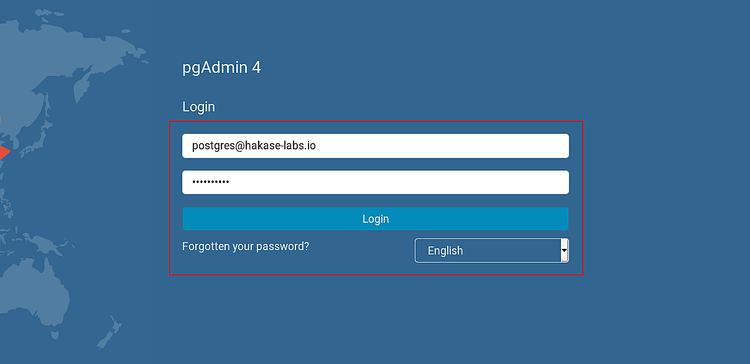The width and height of the screenshot is (750, 364).
Task: Click the Login heading above the form
Action: pos(199,107)
